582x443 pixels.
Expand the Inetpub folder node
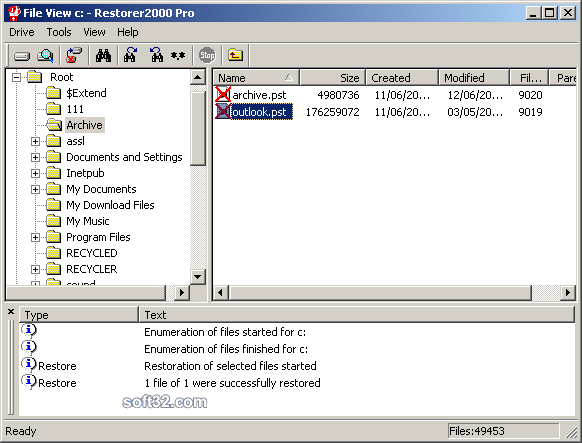click(35, 173)
